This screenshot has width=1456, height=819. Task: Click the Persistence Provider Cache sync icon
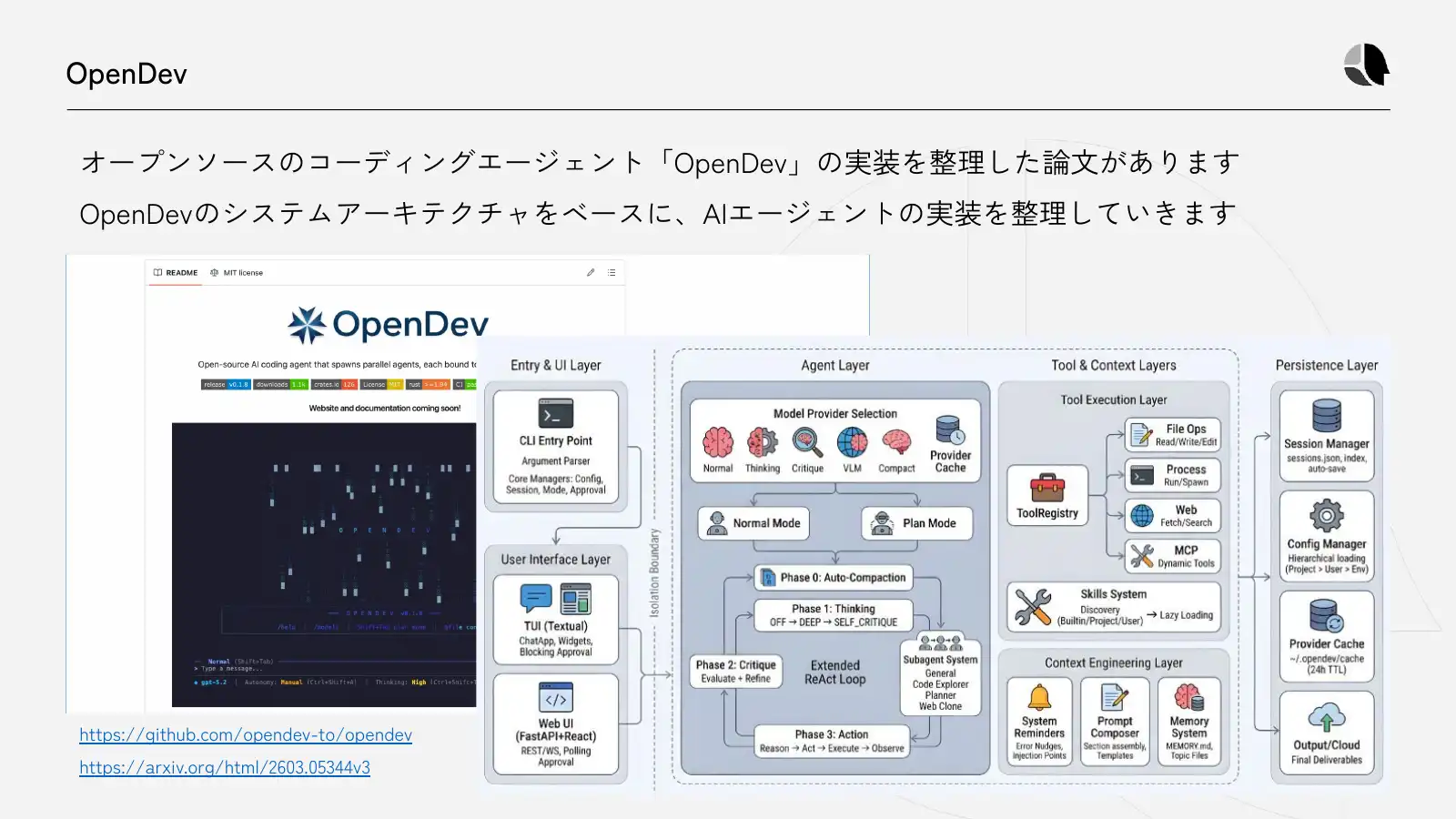pos(1327,616)
